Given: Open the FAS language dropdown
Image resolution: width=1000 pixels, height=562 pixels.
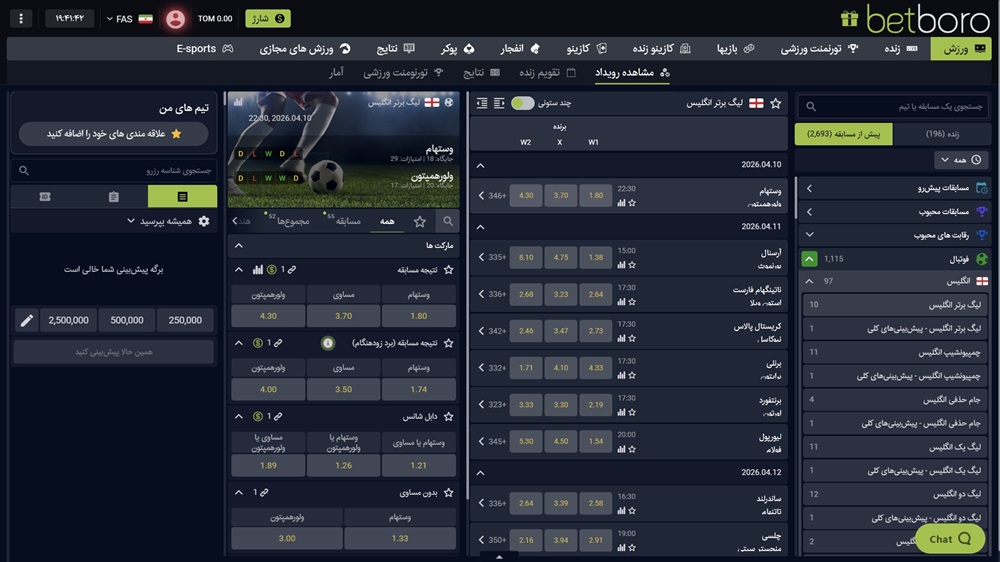Looking at the screenshot, I should (129, 18).
